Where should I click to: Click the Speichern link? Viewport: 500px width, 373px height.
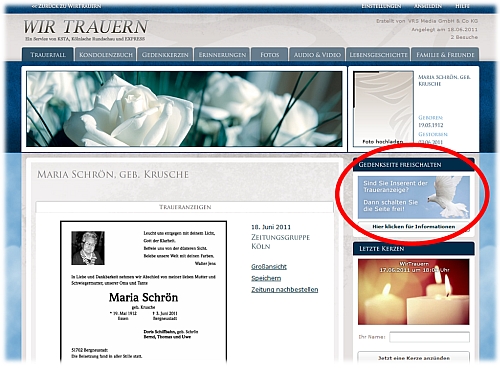coord(266,278)
